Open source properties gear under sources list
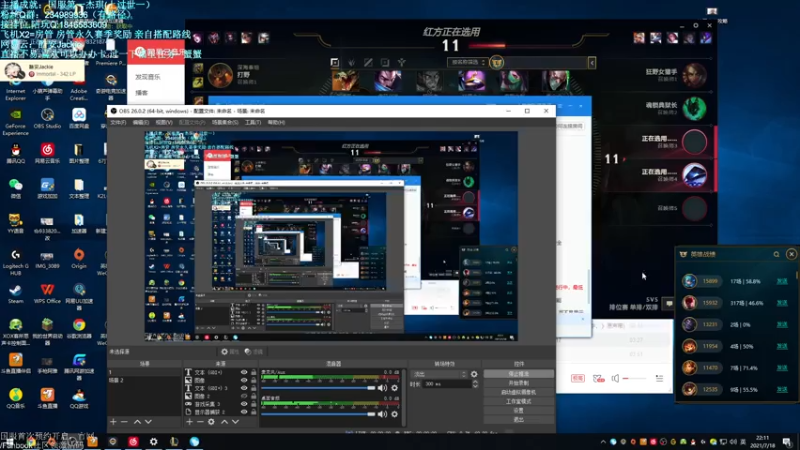 pos(211,422)
